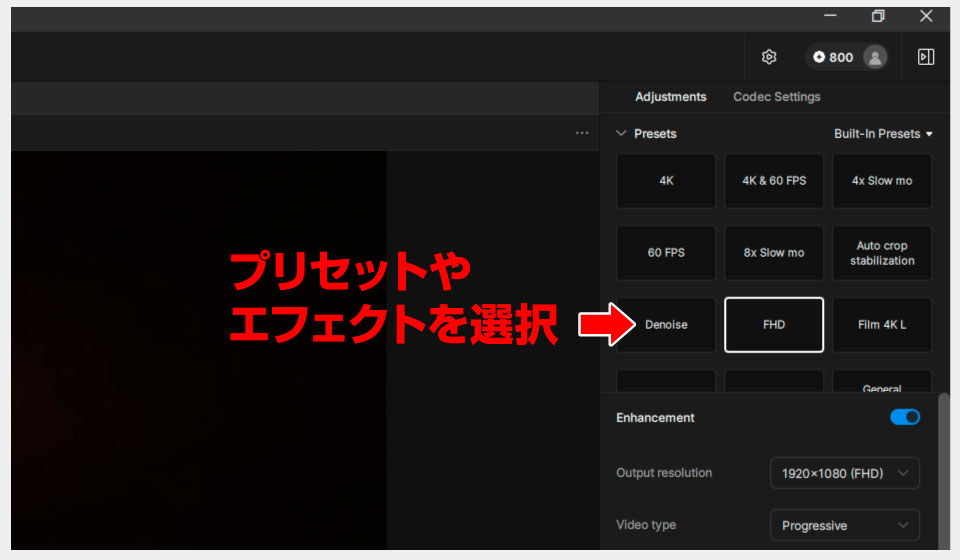Collapse the Presets section chevron

(621, 133)
